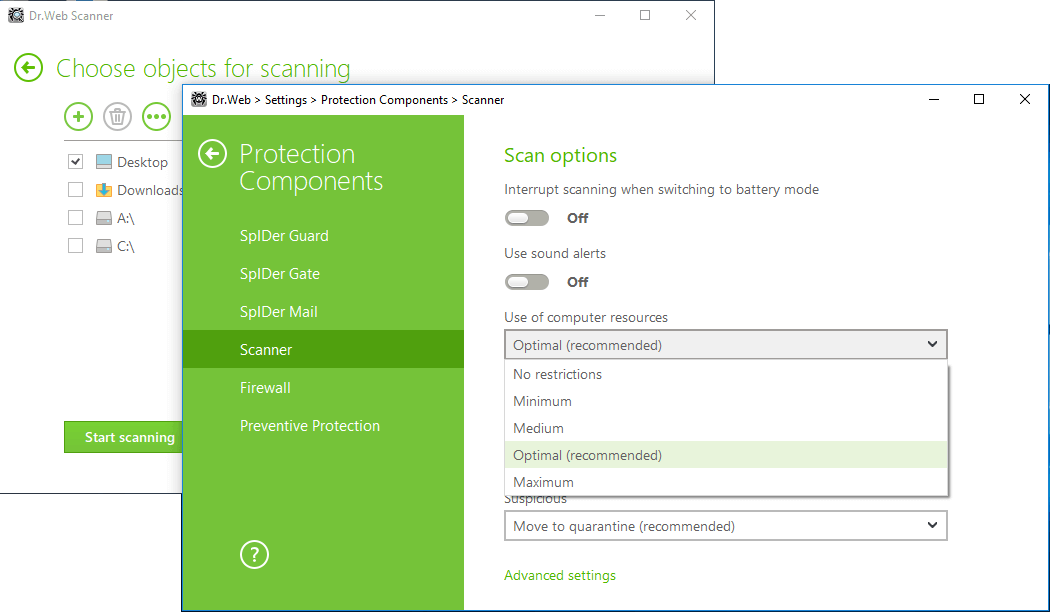Select Minimum resource usage option
Image resolution: width=1050 pixels, height=612 pixels.
pos(726,401)
